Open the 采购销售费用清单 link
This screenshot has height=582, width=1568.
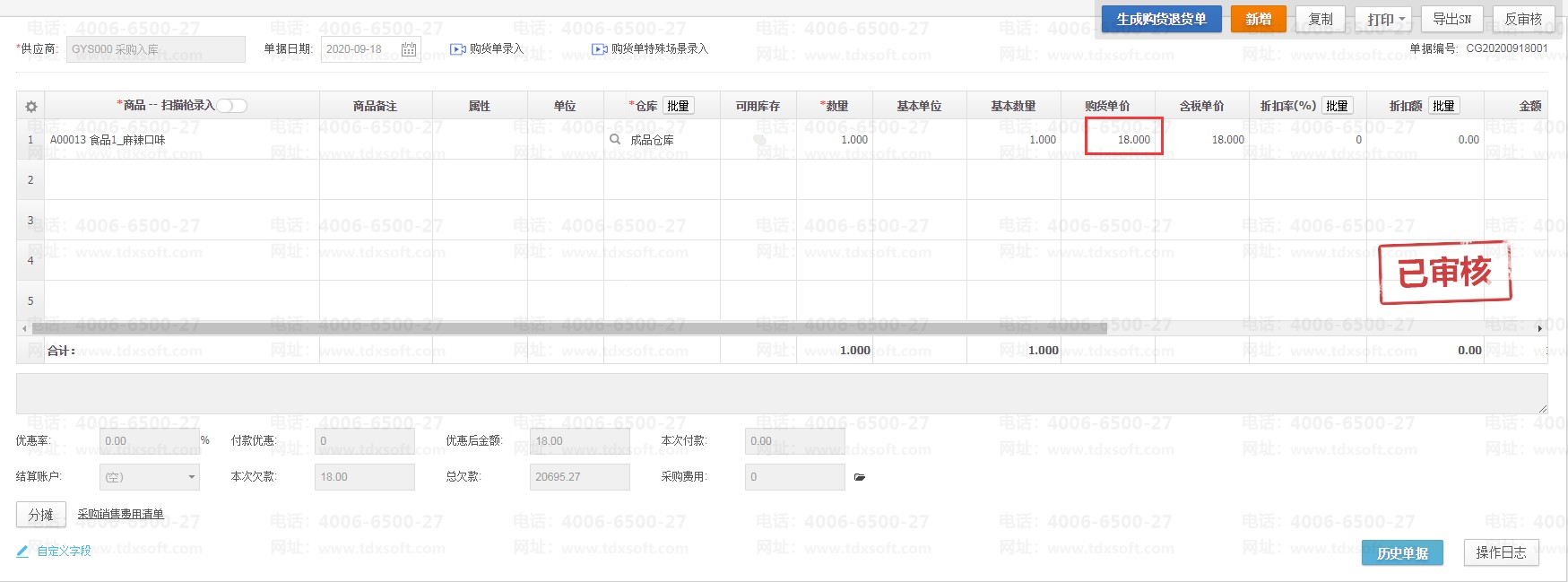click(120, 514)
